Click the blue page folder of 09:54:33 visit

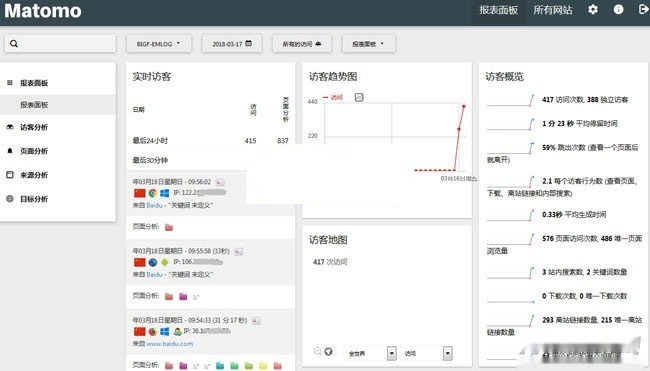tap(220, 365)
